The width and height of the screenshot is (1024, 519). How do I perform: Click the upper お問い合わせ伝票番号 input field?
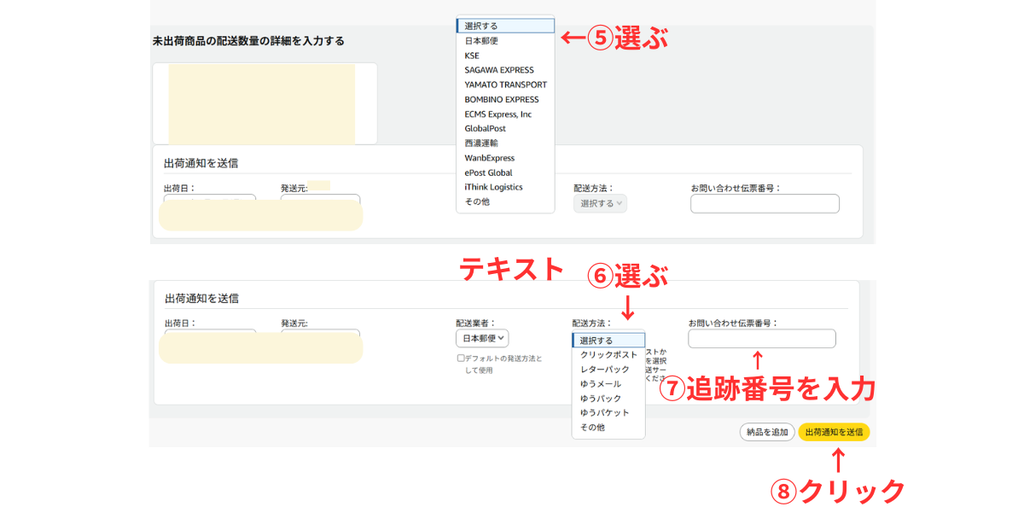pos(765,204)
